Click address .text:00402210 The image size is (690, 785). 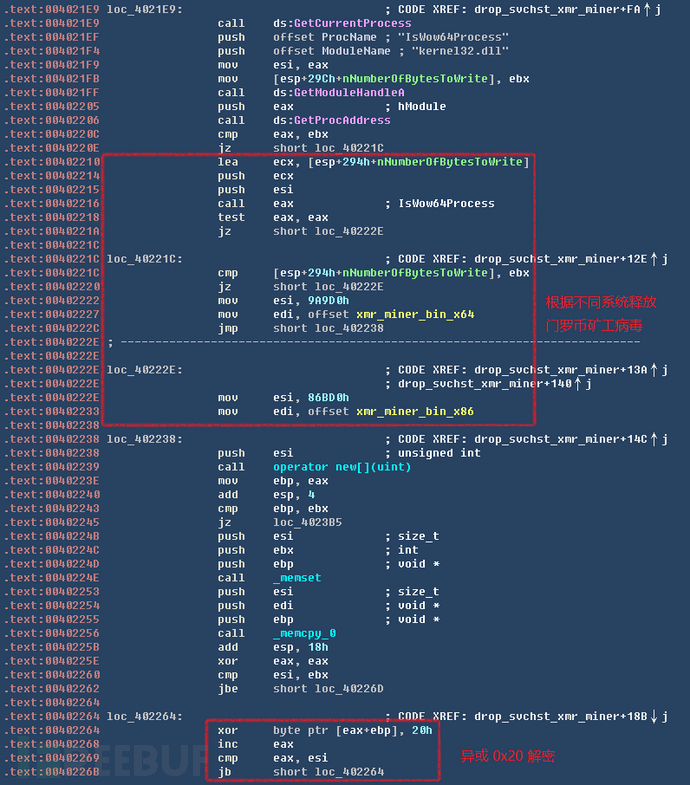click(52, 162)
